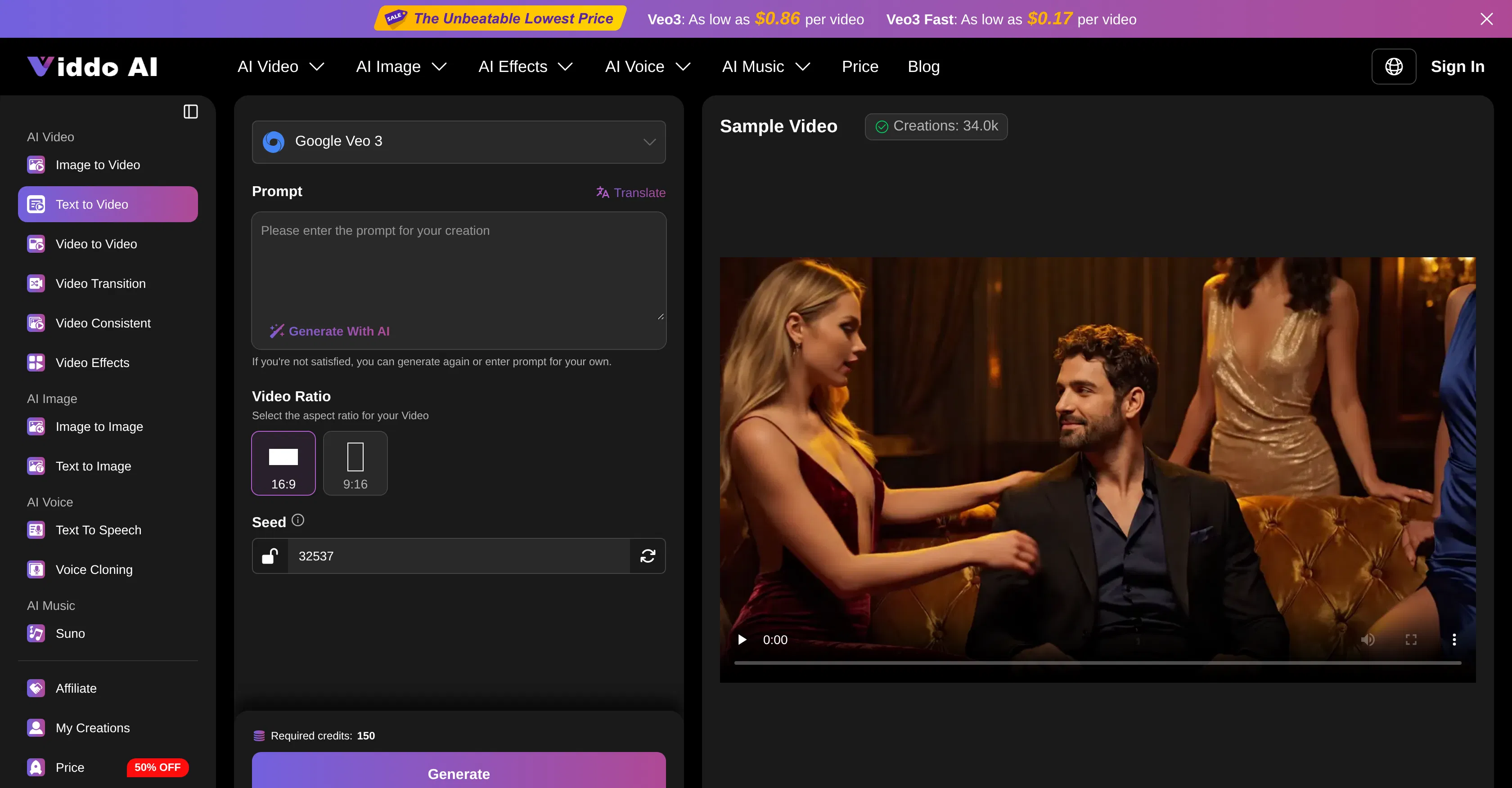The height and width of the screenshot is (788, 1512).
Task: Select the Image to Video tool
Action: click(x=98, y=165)
